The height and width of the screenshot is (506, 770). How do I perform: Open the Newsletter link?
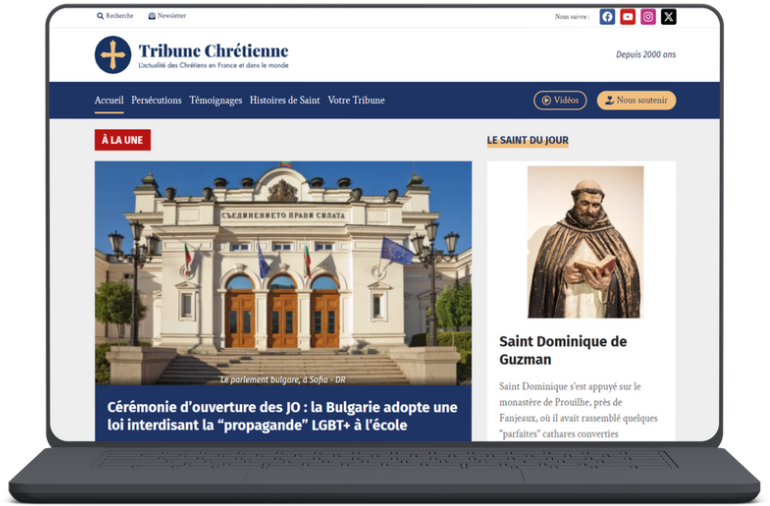click(x=167, y=16)
